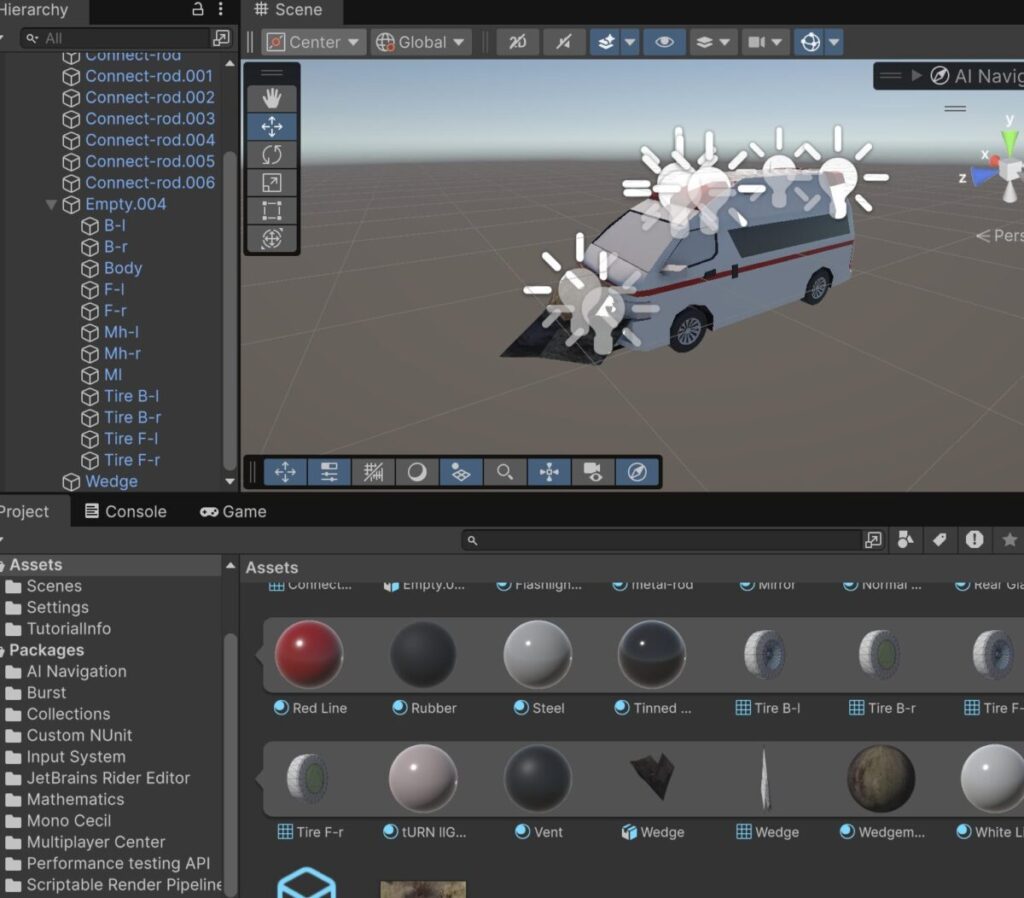The image size is (1024, 898).
Task: Select the Rect transform tool
Action: (x=272, y=211)
